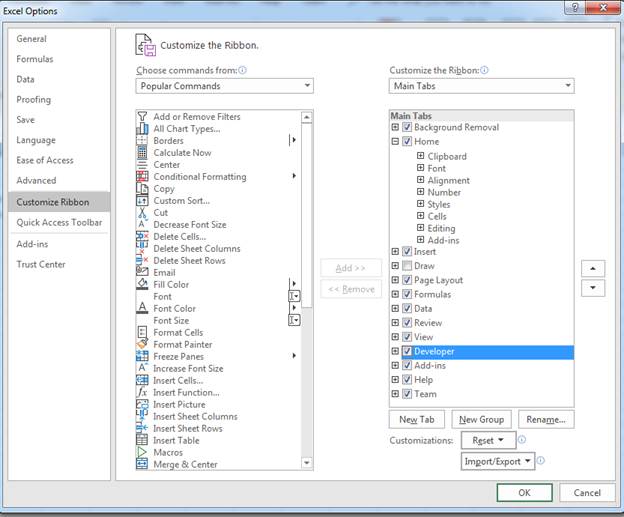Click the All Chart Types icon
Screen dimensions: 624x517
[x=142, y=129]
